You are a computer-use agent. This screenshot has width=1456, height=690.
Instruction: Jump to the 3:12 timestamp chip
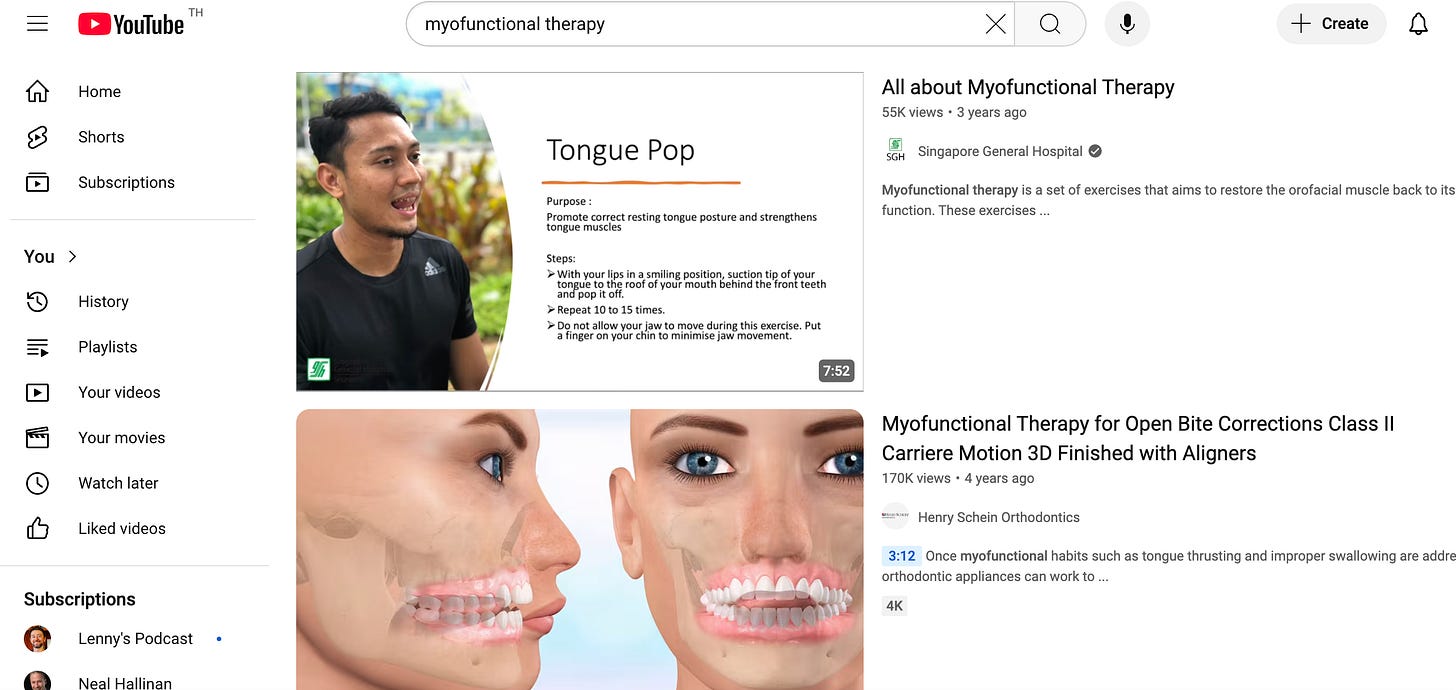click(x=901, y=556)
